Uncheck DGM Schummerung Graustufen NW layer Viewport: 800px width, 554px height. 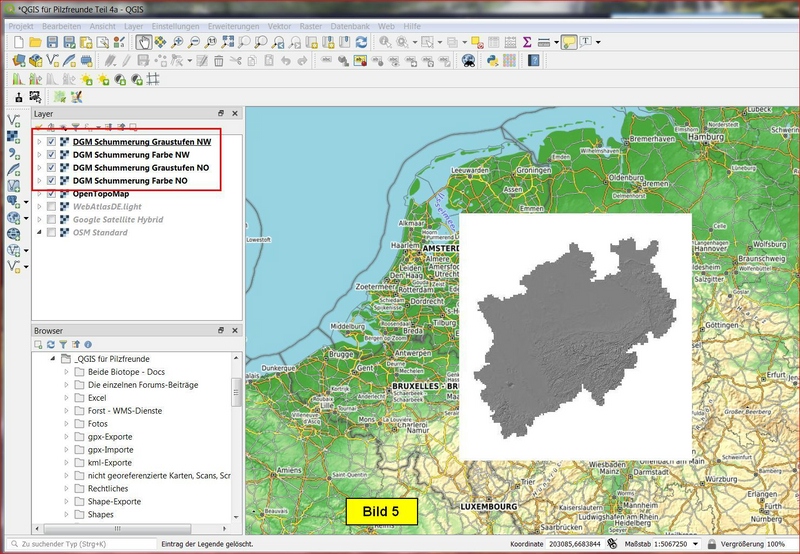point(51,142)
